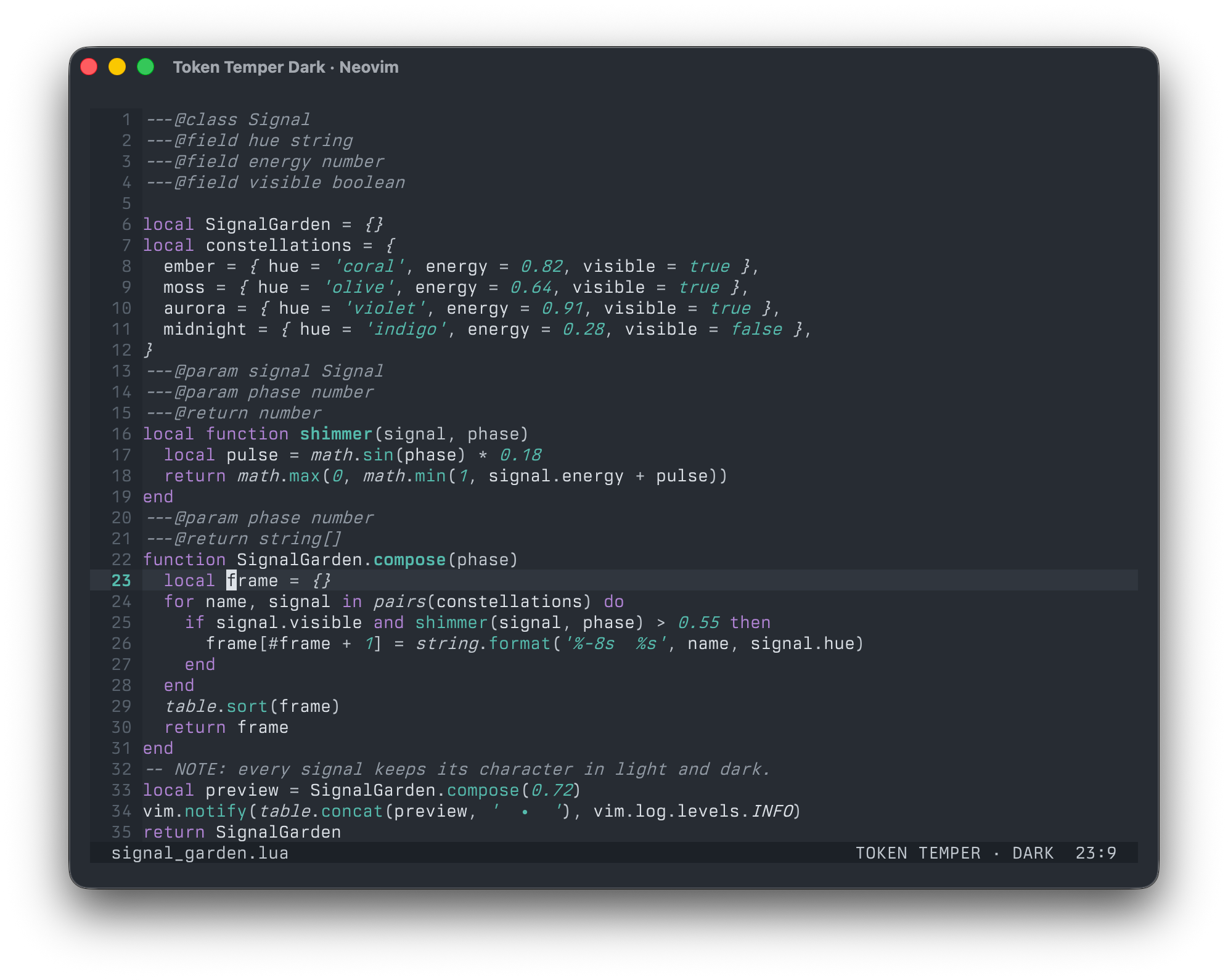Click the 'false' boolean on line 11
This screenshot has height=980, width=1228.
pyautogui.click(x=756, y=329)
